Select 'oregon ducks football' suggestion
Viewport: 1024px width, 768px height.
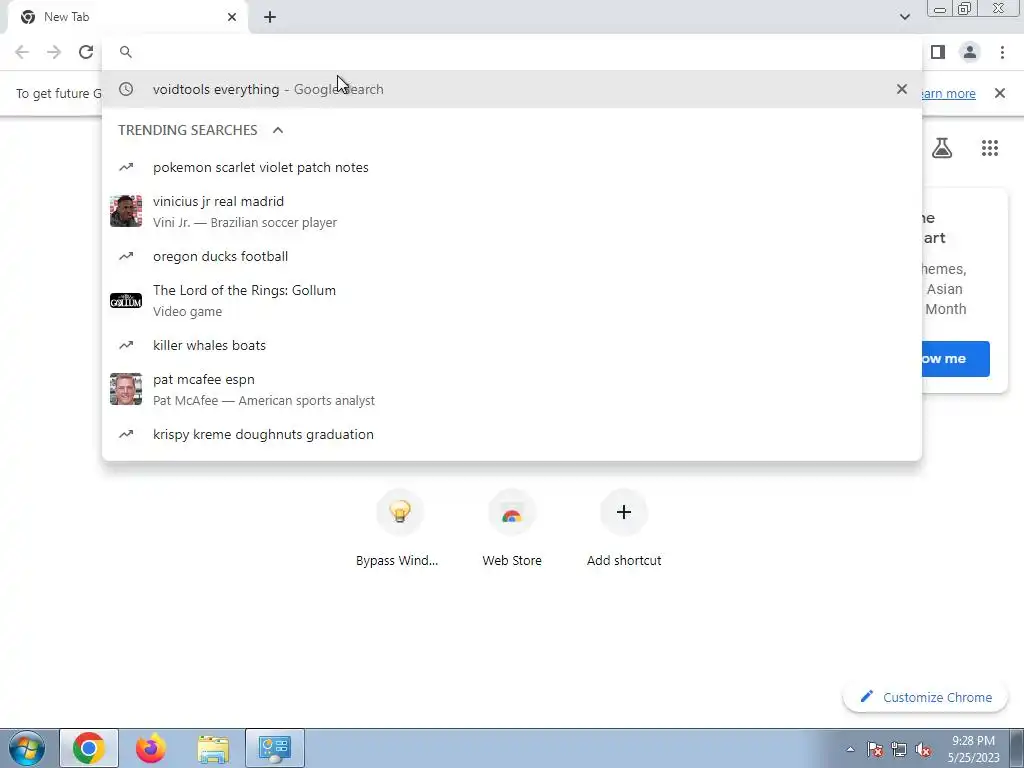pos(512,256)
